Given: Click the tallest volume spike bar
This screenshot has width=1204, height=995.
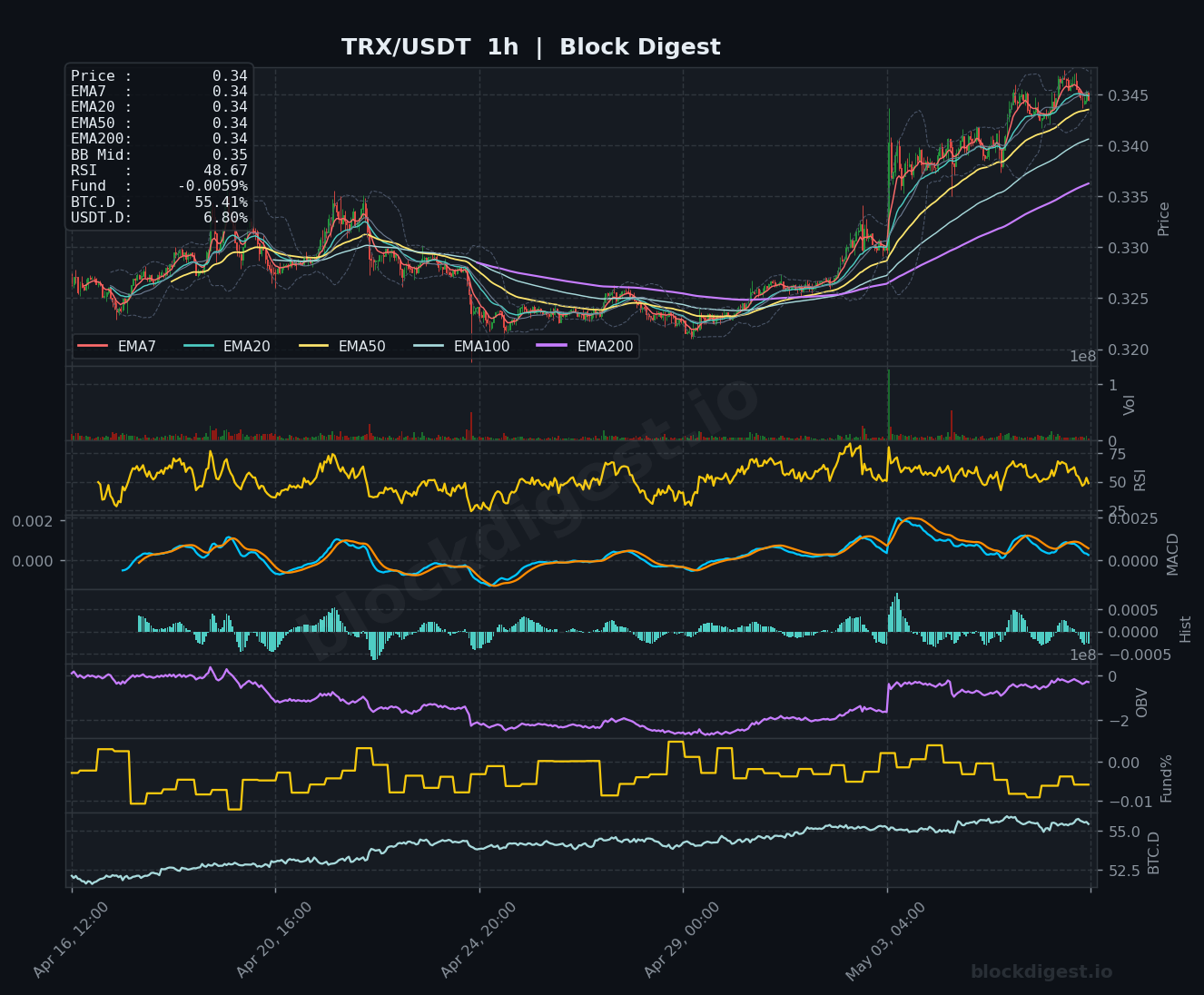Looking at the screenshot, I should pyautogui.click(x=888, y=405).
